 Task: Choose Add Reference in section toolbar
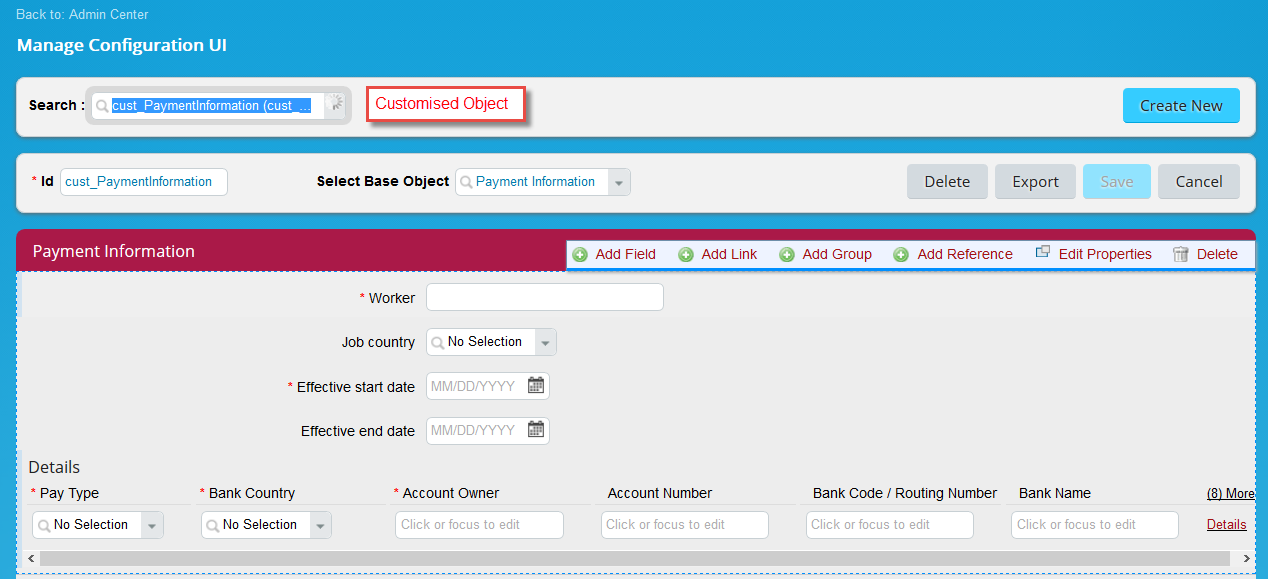tap(965, 254)
